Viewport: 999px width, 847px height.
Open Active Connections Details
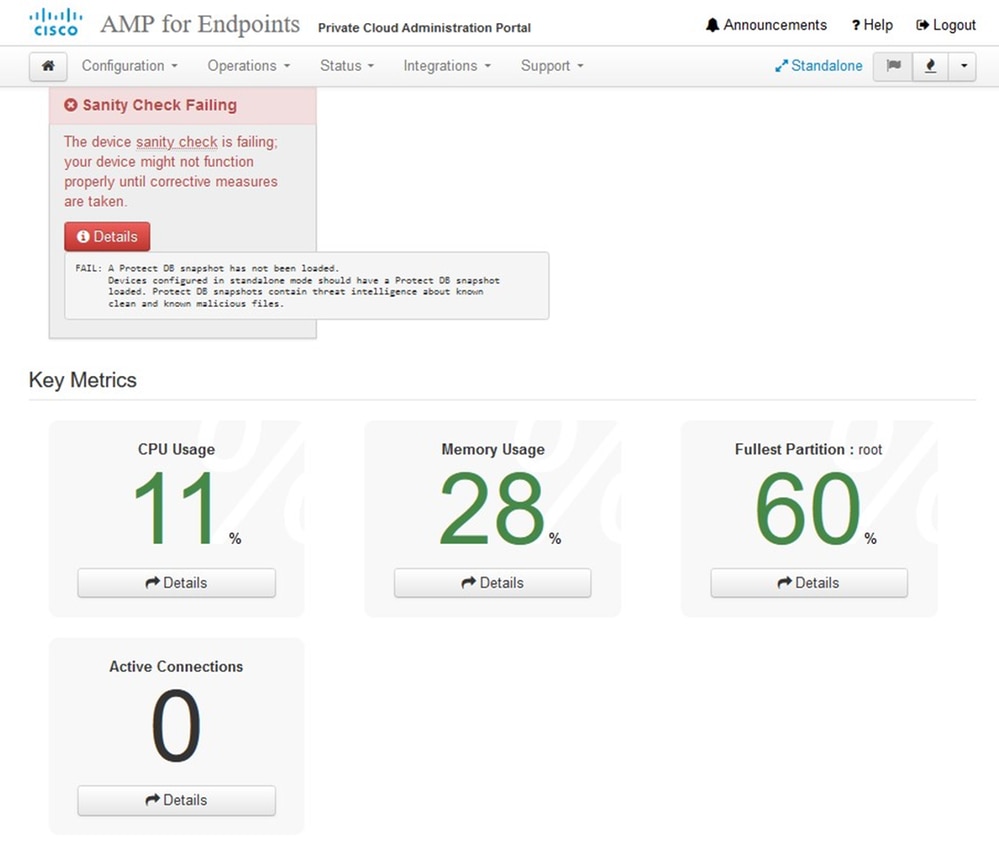pyautogui.click(x=176, y=800)
